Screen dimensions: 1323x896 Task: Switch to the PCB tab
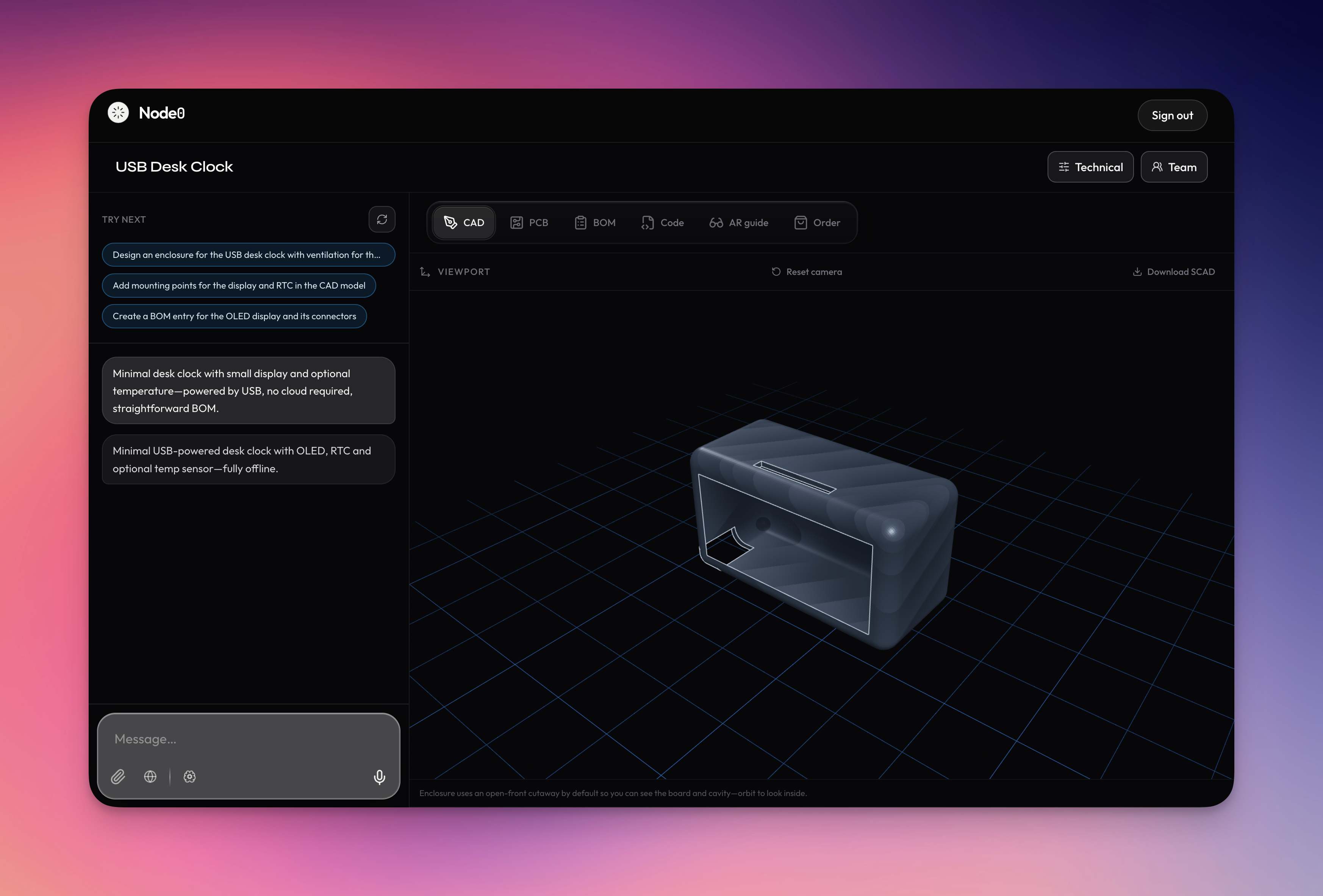pyautogui.click(x=529, y=222)
